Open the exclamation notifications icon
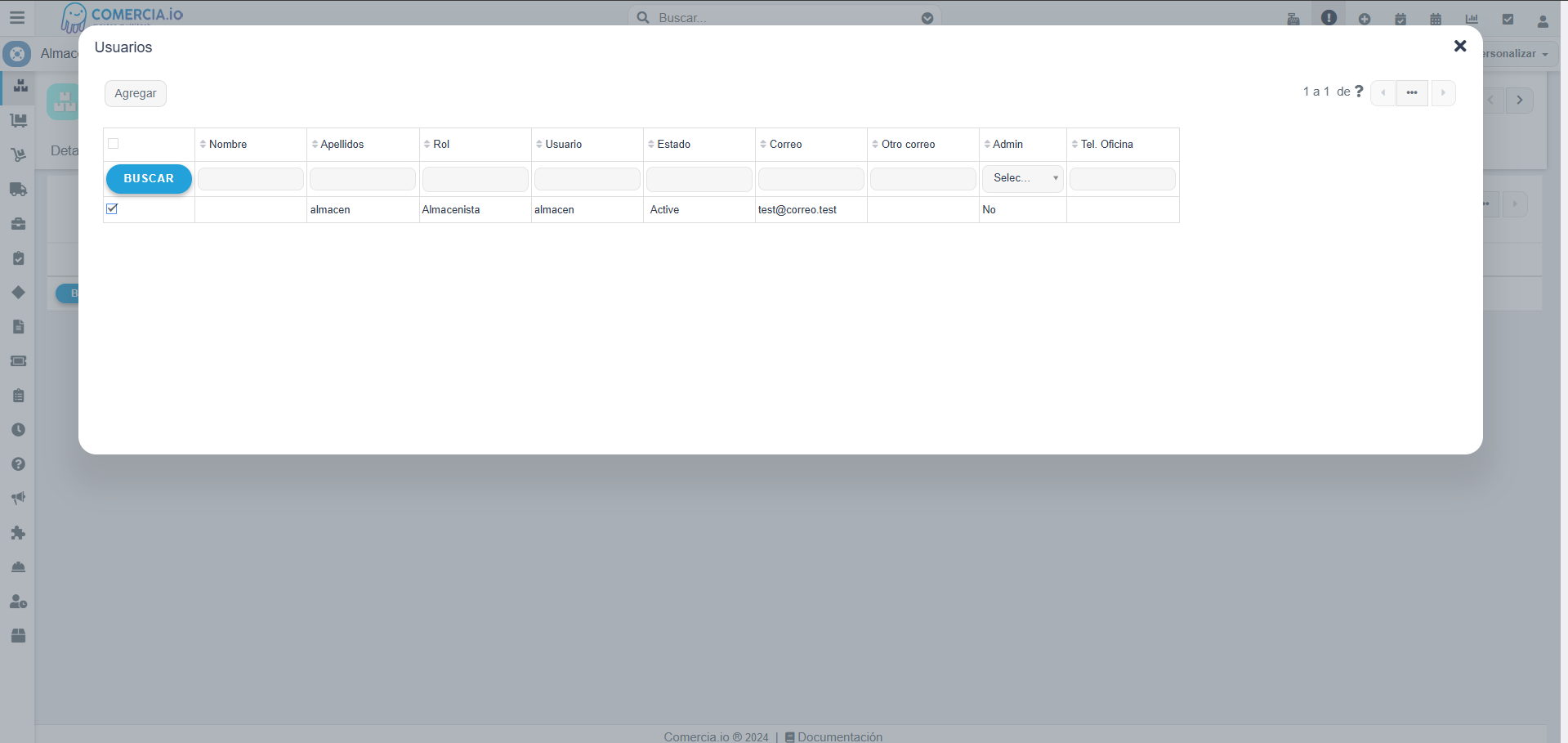This screenshot has height=743, width=1568. click(x=1329, y=17)
